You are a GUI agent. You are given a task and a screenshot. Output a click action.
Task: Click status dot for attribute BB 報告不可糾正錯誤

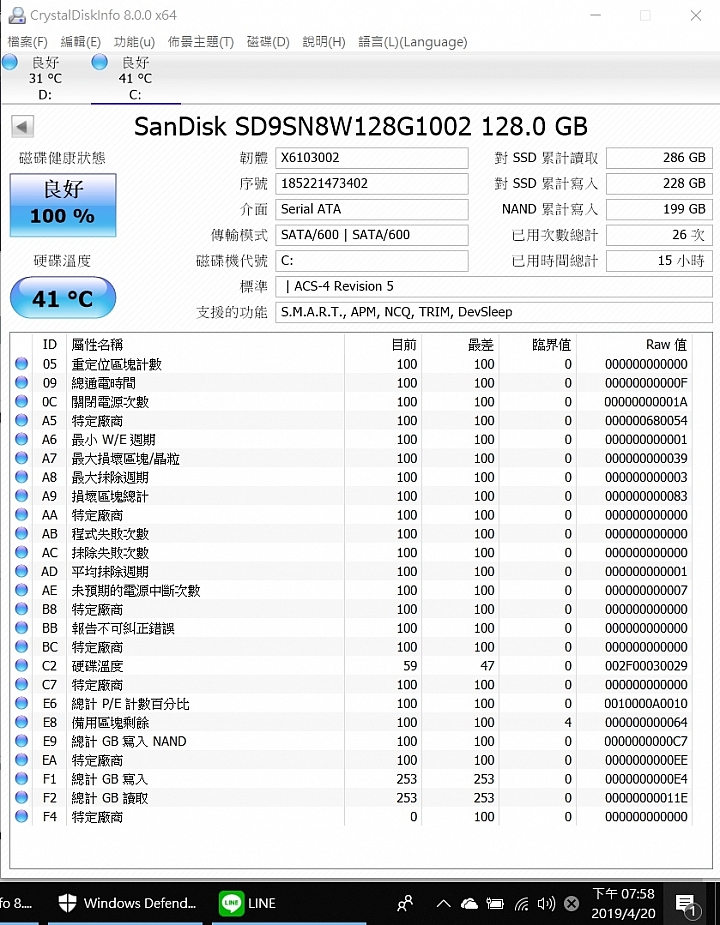(22, 628)
